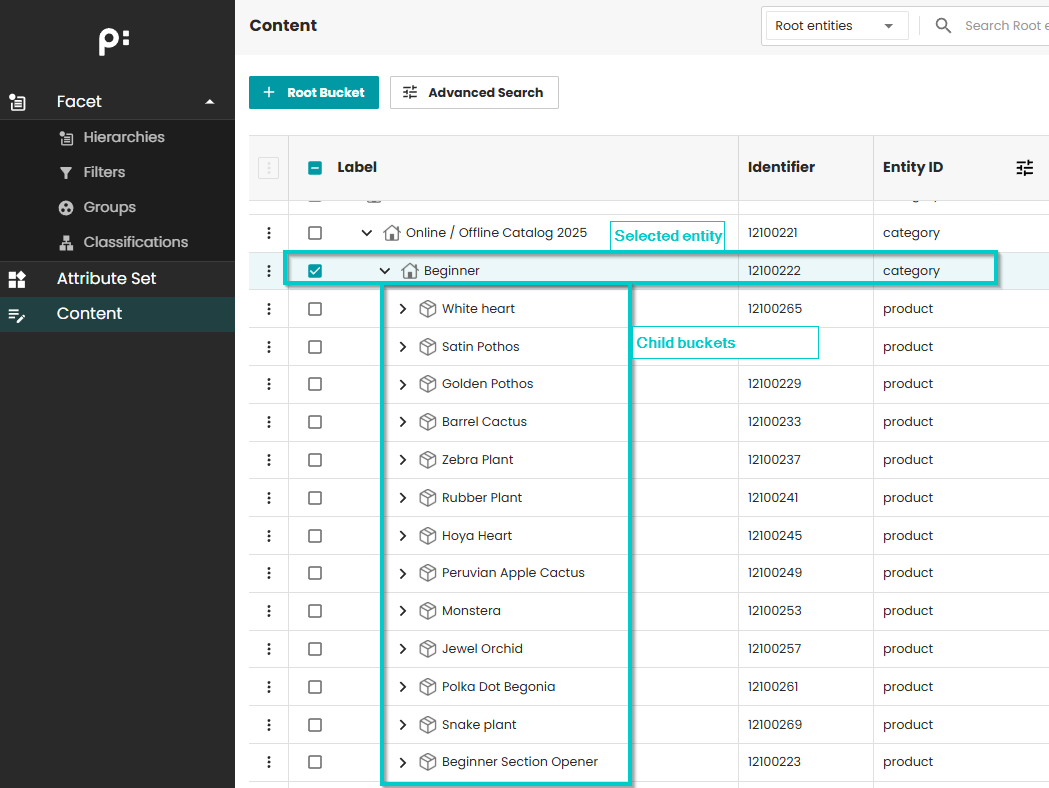Screen dimensions: 1049x788
Task: Open the three-dot menu for Beginner row
Action: click(269, 271)
